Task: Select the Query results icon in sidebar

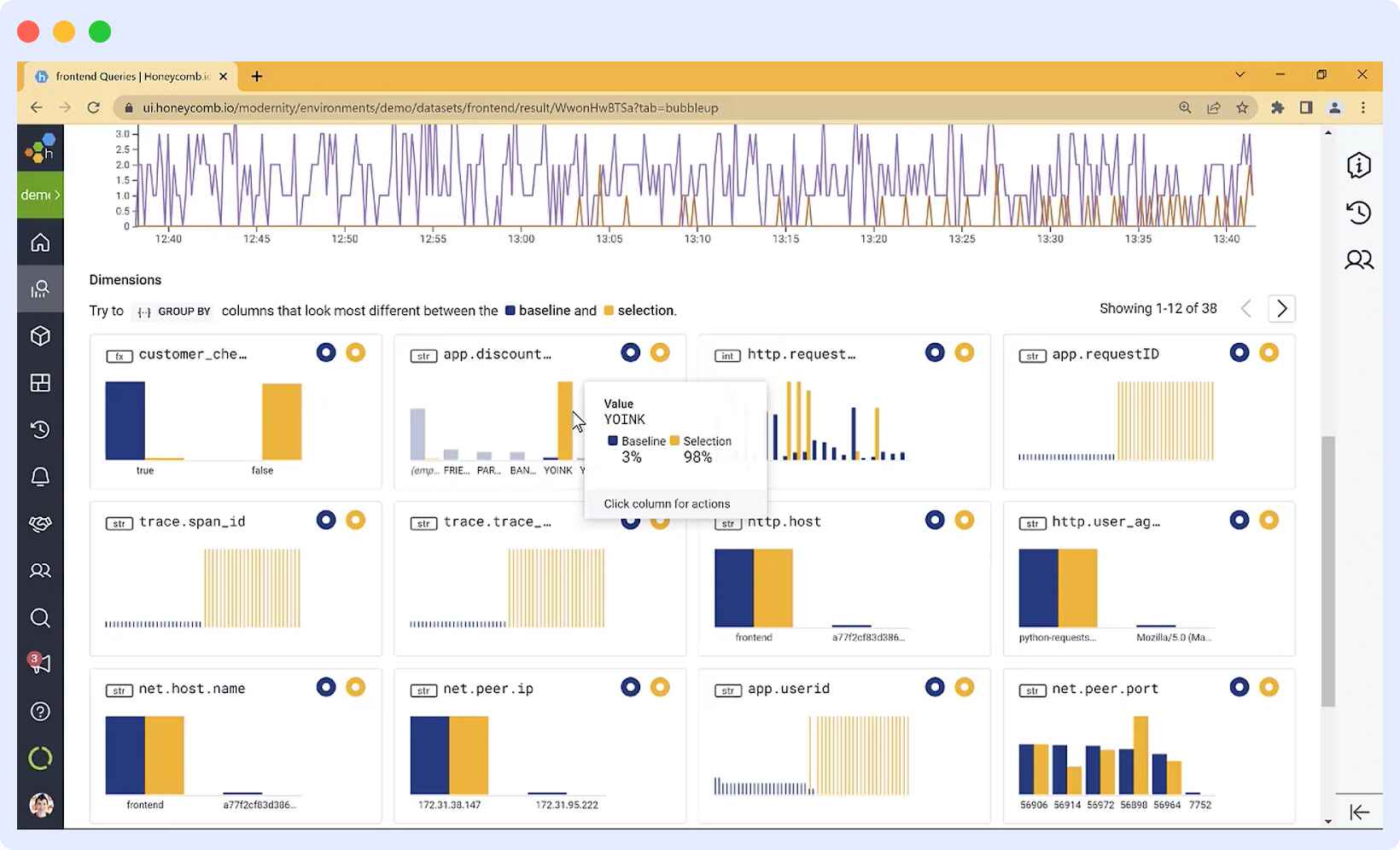Action: pyautogui.click(x=39, y=288)
